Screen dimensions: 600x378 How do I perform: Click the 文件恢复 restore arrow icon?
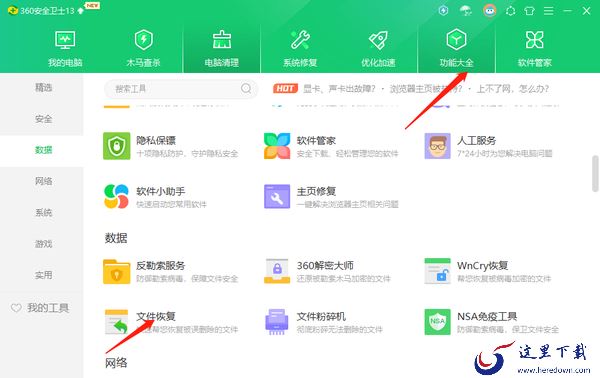click(x=116, y=322)
